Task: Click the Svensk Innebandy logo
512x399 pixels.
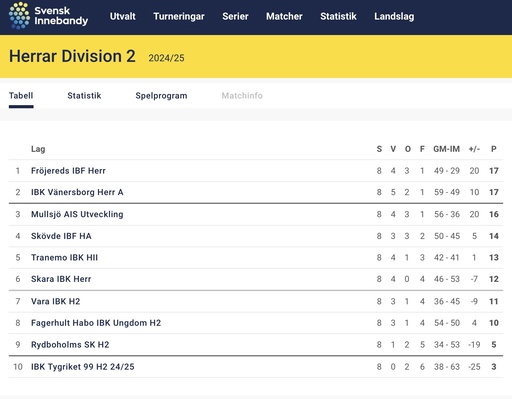Action: point(48,16)
